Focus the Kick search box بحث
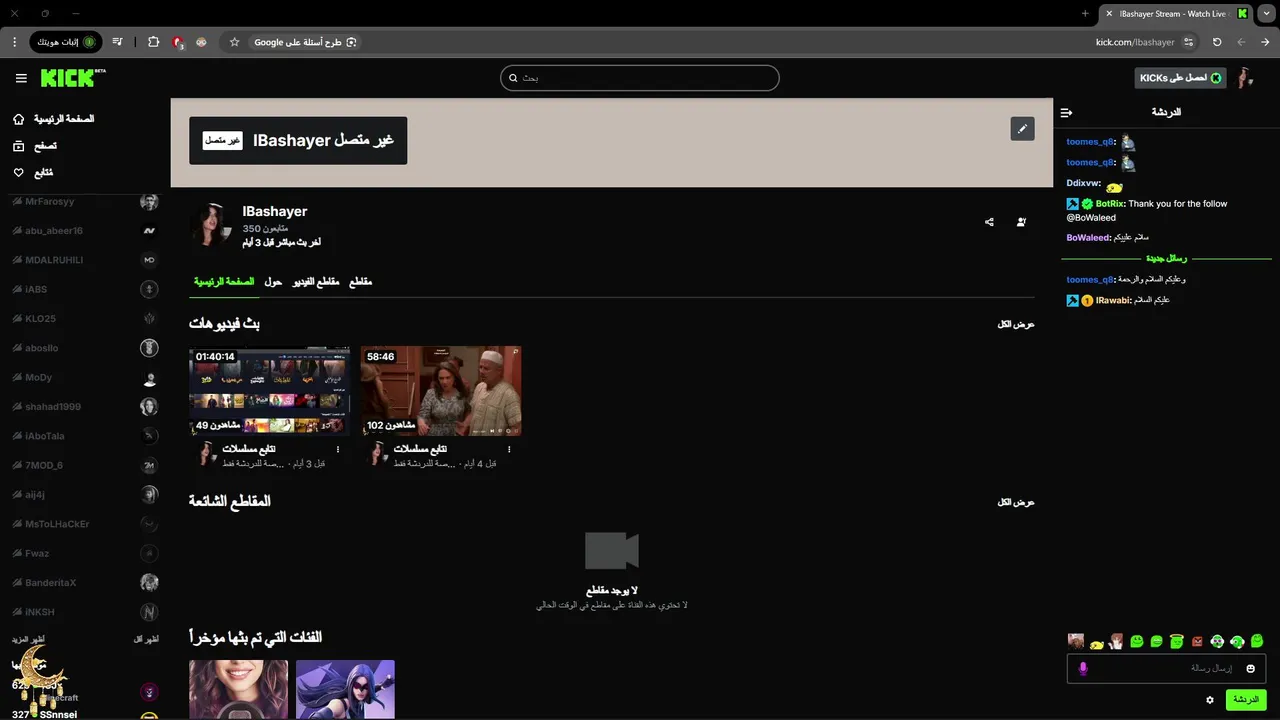 coord(640,78)
